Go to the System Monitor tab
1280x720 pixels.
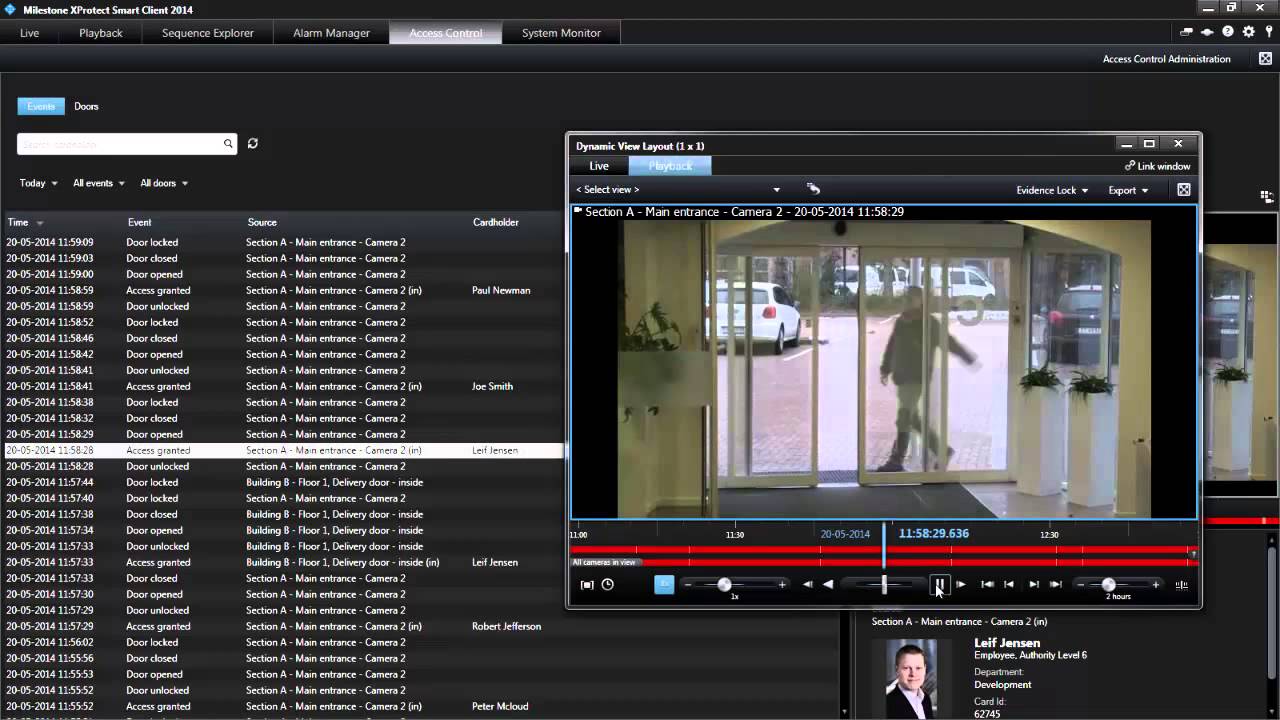tap(561, 33)
